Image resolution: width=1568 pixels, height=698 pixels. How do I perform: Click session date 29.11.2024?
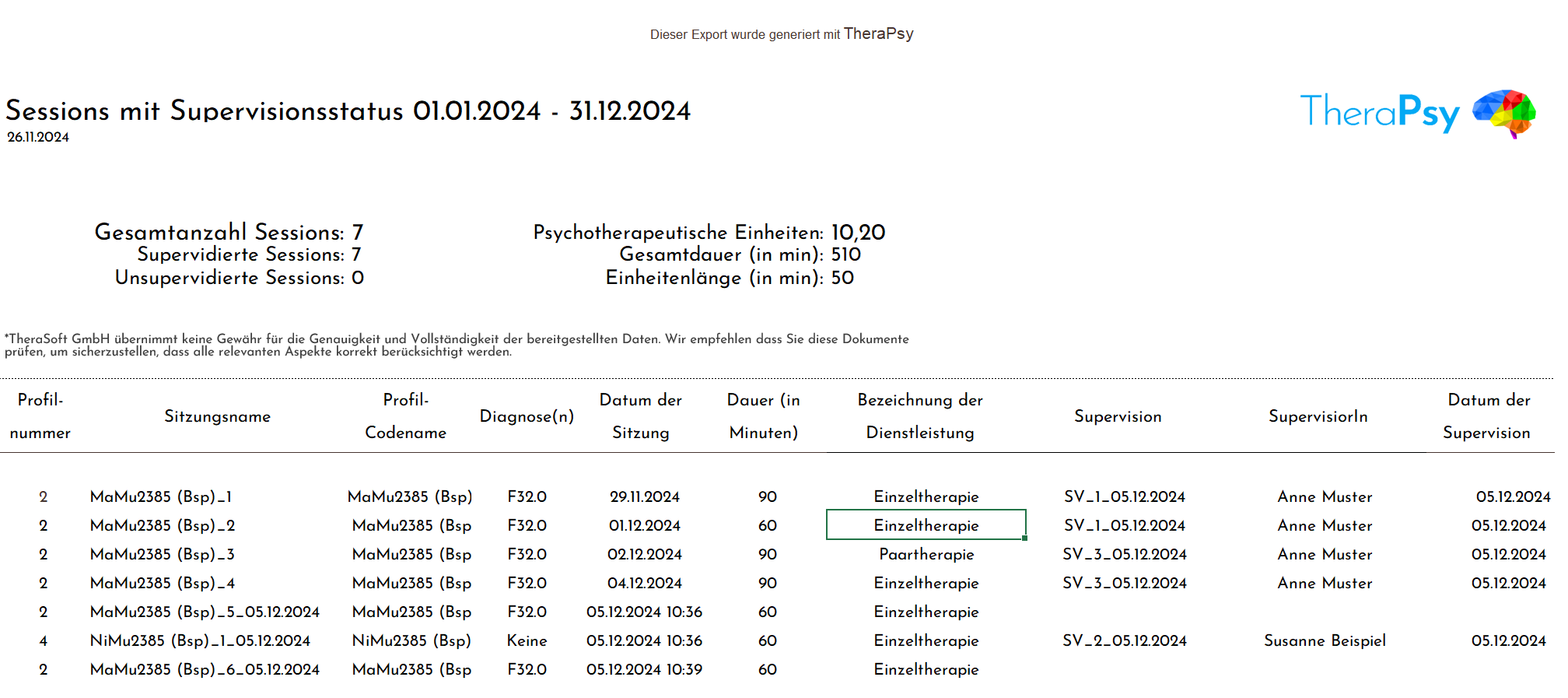(645, 497)
